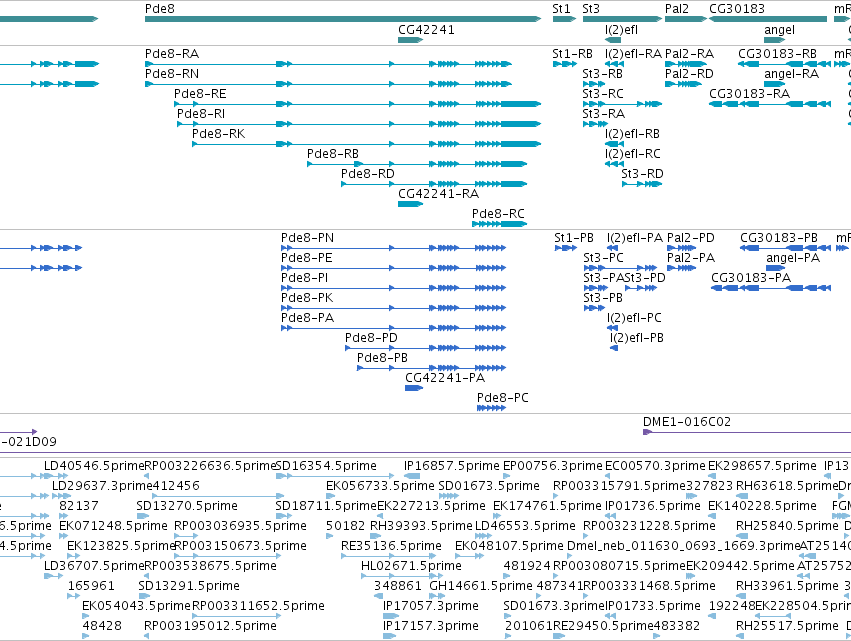Select the IP17057.3prime EST label
The width and height of the screenshot is (851, 641).
[x=431, y=606]
